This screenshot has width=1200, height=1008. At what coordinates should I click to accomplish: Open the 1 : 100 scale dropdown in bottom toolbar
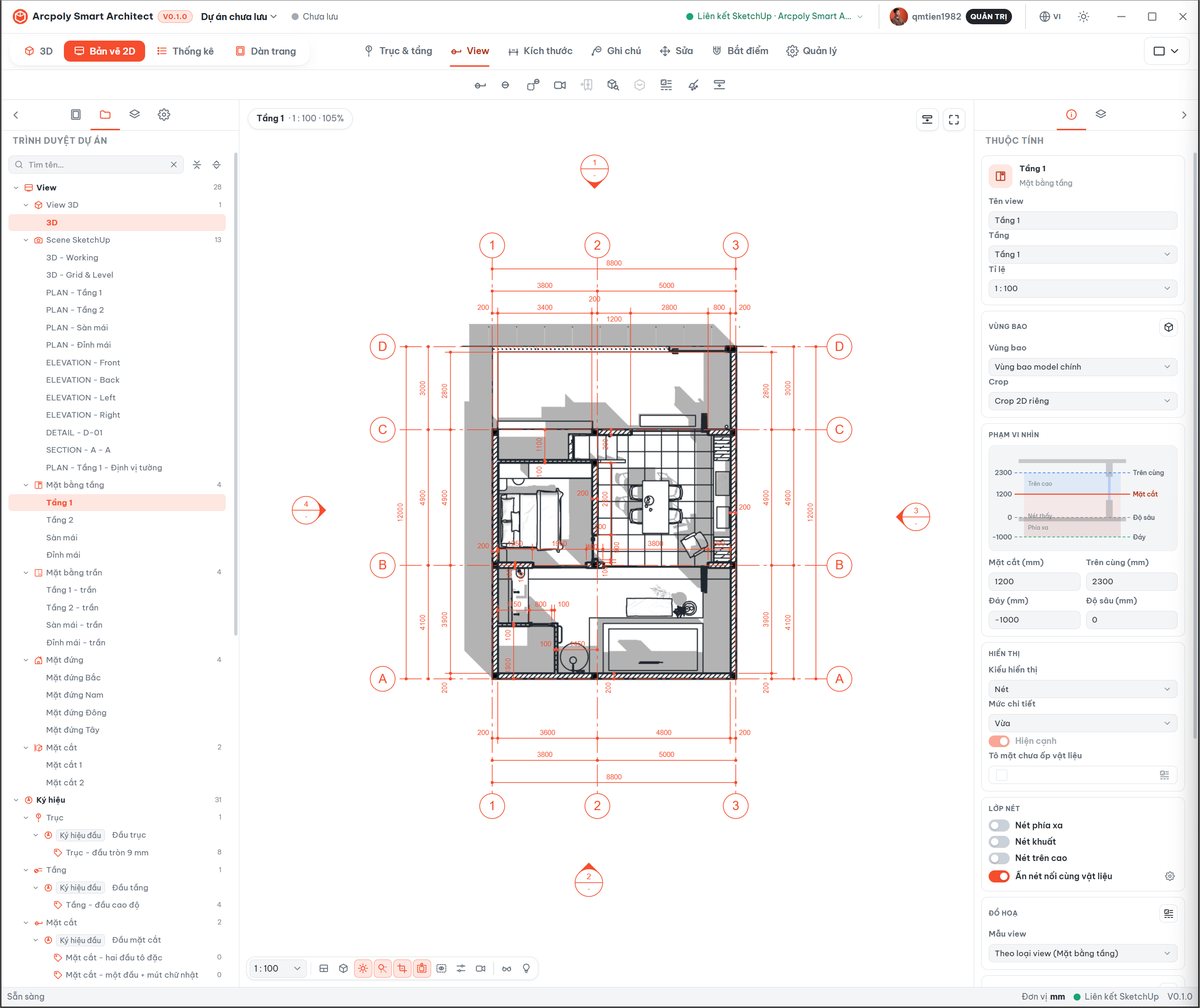278,968
